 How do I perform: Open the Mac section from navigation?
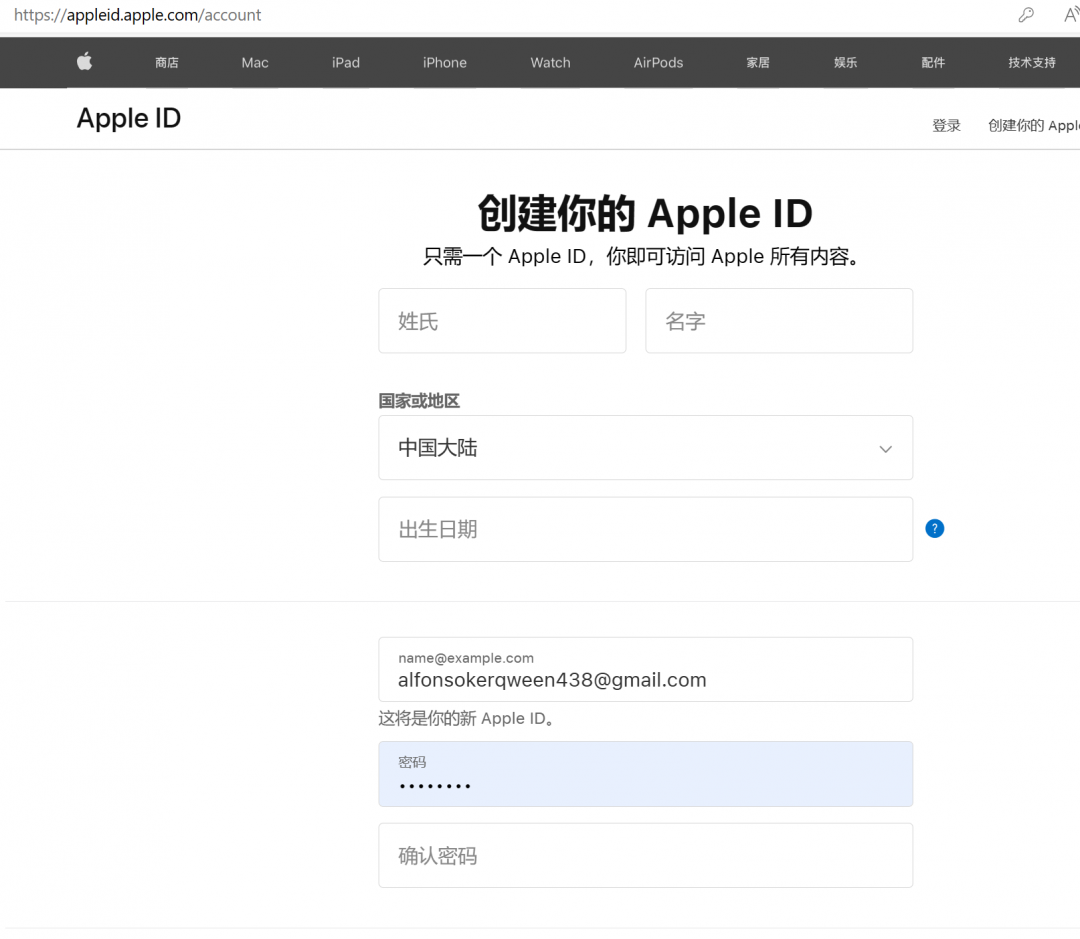(254, 62)
